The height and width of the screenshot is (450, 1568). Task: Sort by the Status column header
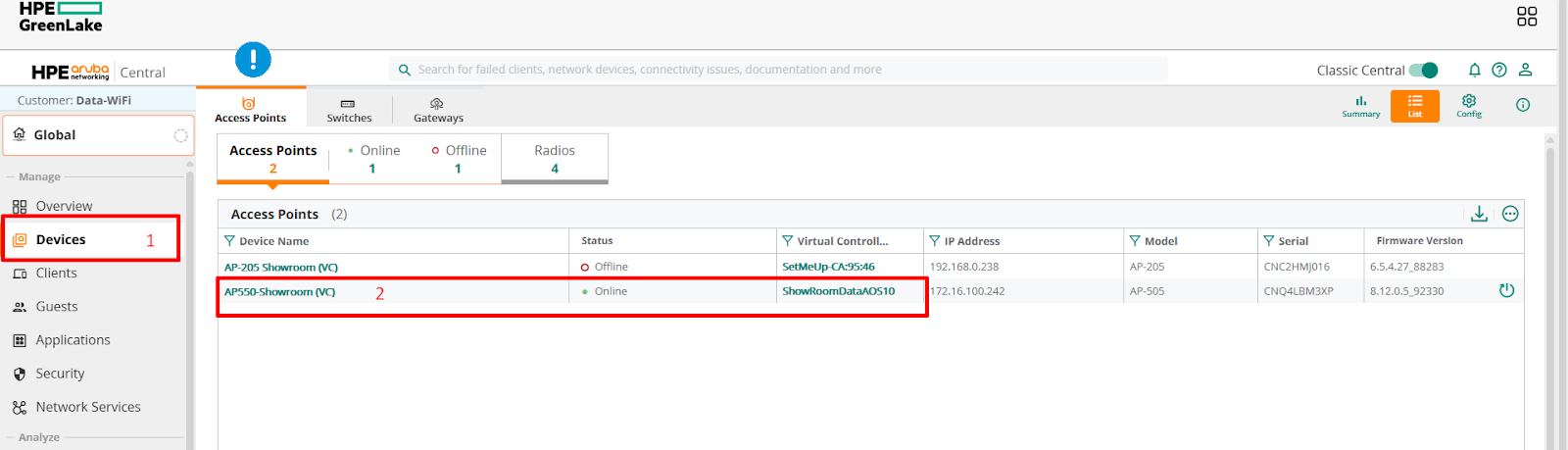click(x=597, y=241)
